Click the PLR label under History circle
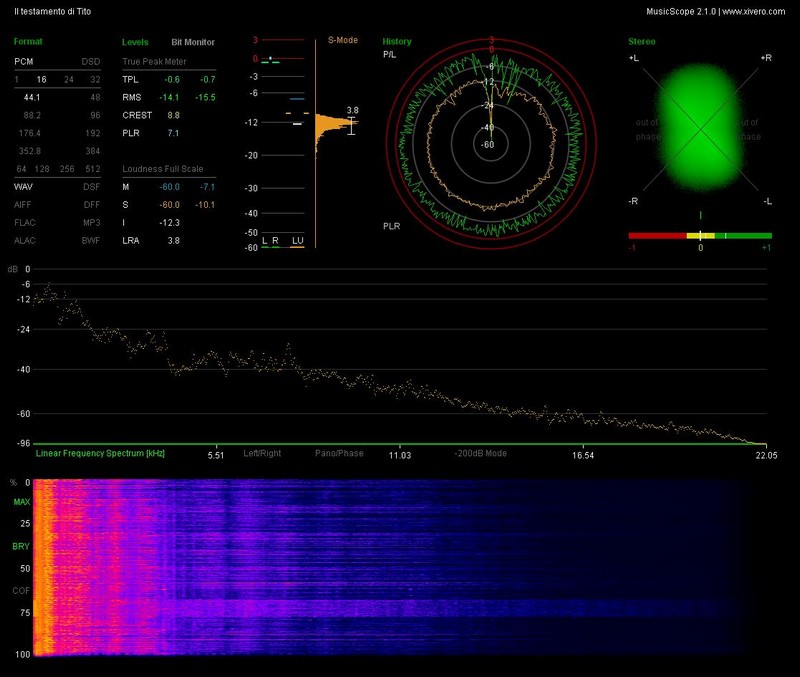 point(391,226)
